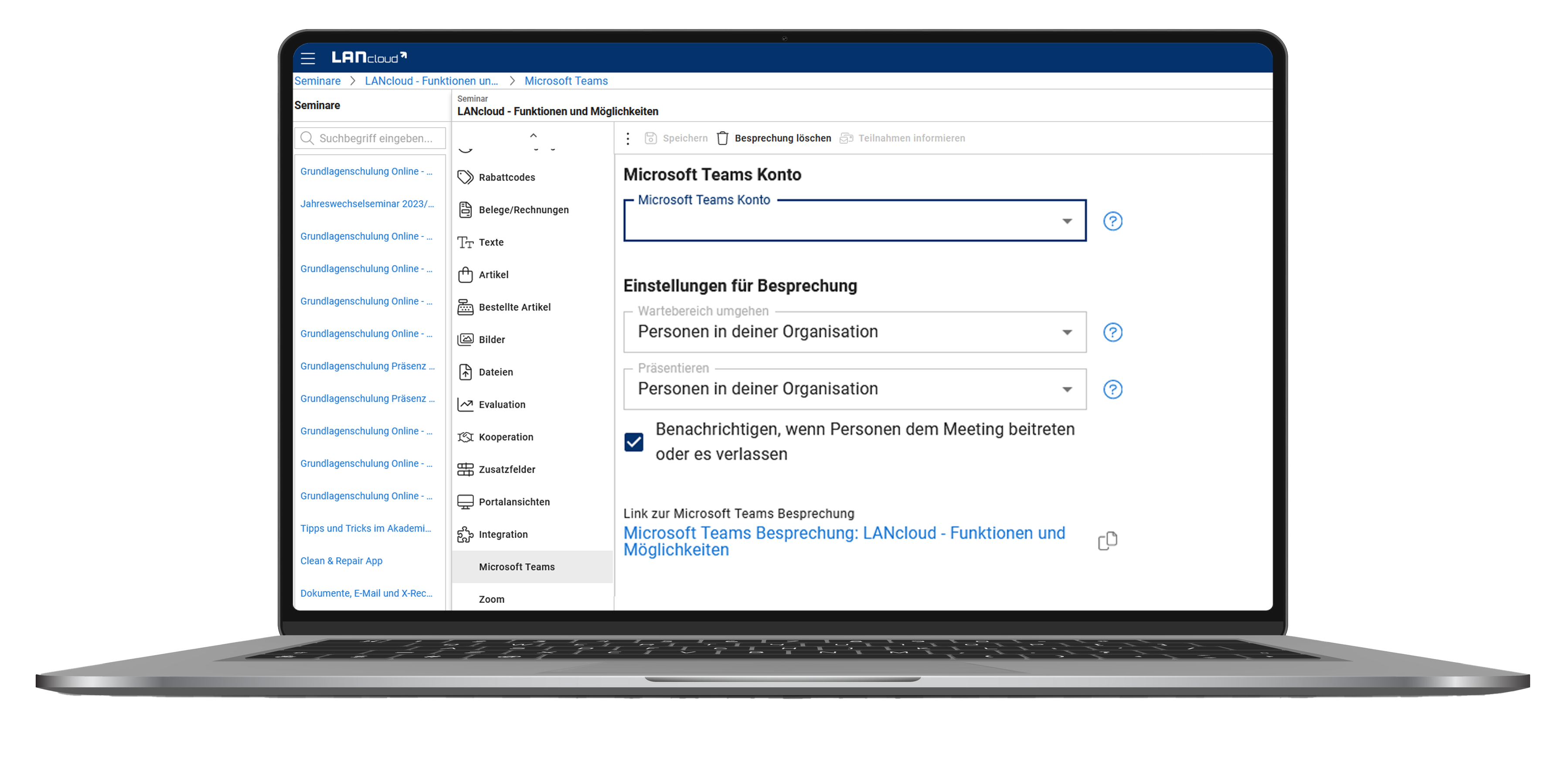This screenshot has height=775, width=1568.
Task: Open the Zusatzfelder menu item
Action: 533,469
